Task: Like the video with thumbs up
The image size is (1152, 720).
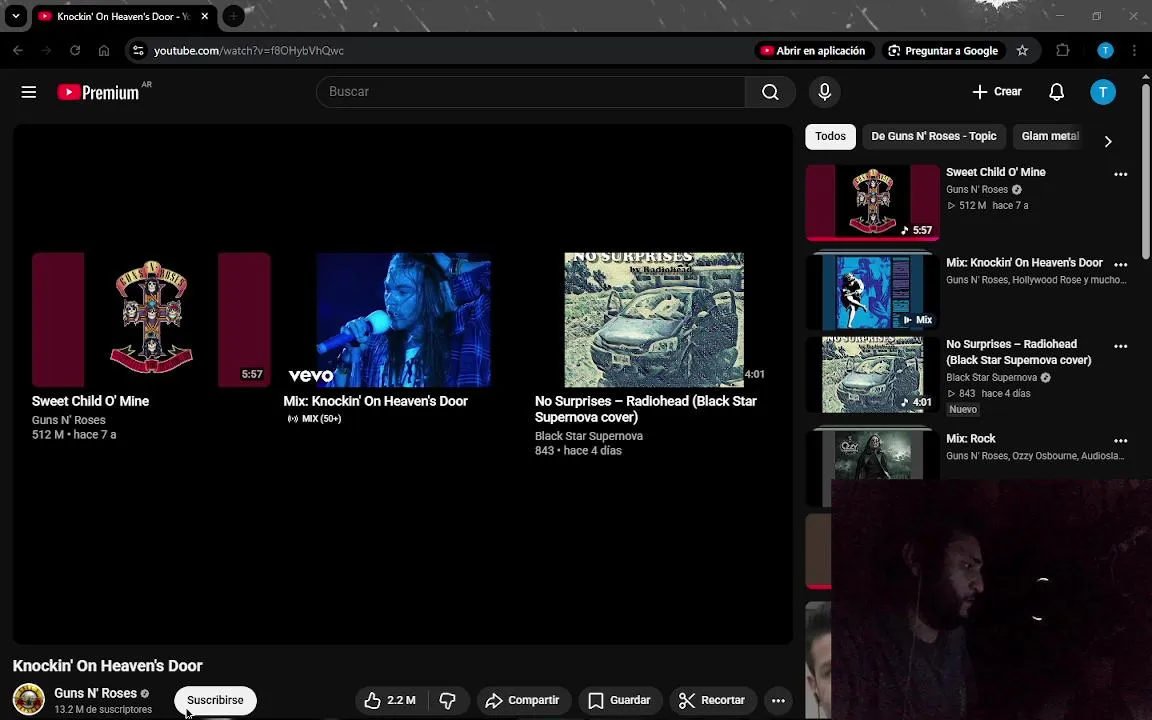Action: [391, 700]
